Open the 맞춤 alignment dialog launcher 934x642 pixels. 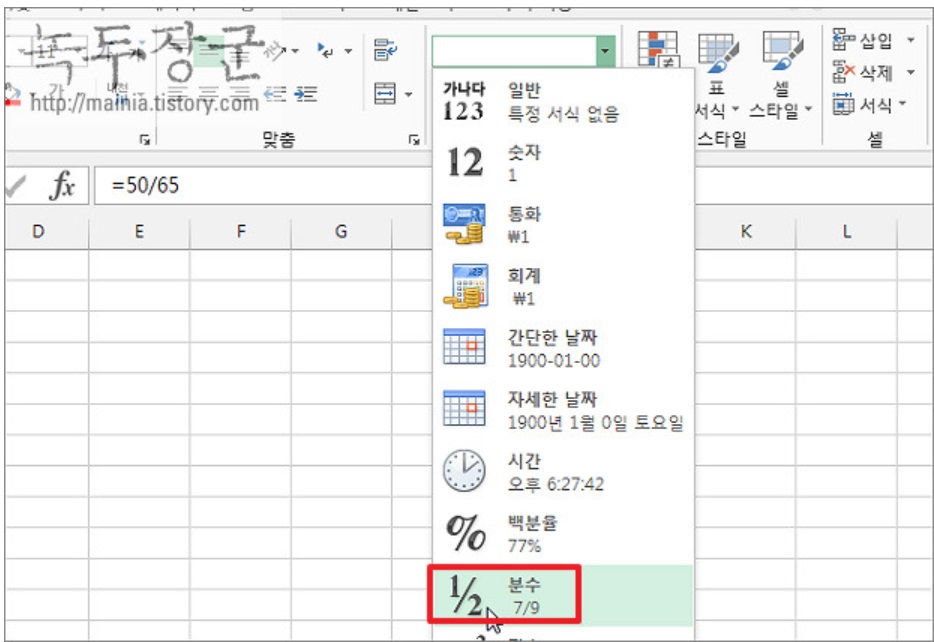[413, 140]
